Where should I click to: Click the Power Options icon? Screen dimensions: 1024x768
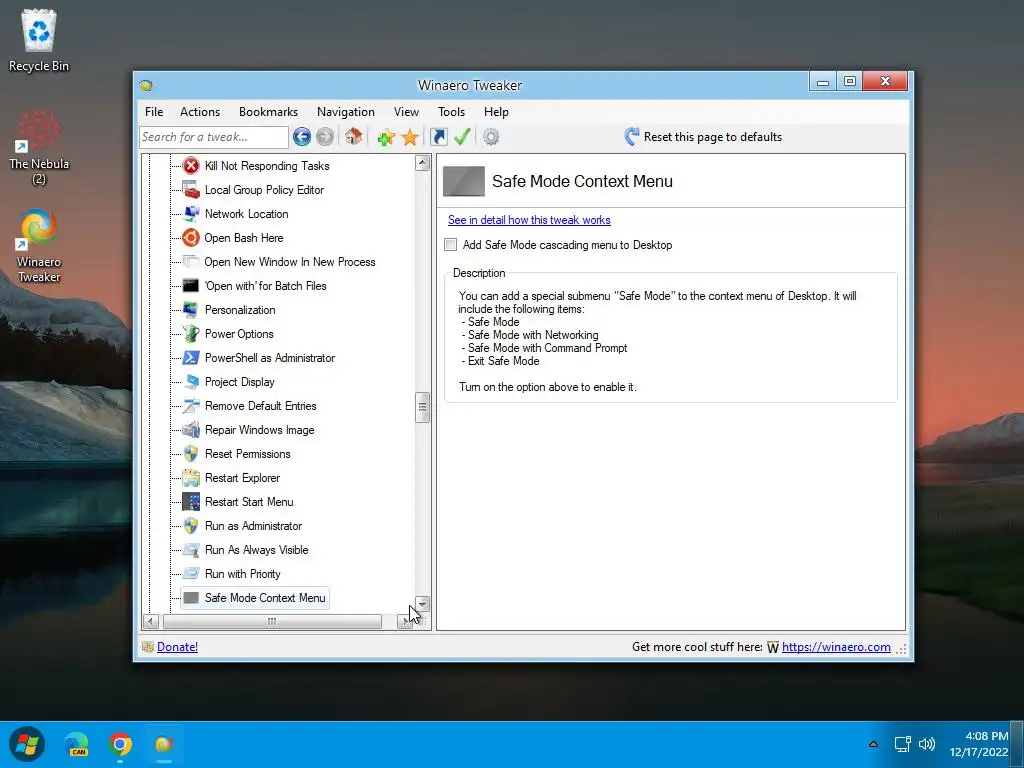[191, 334]
